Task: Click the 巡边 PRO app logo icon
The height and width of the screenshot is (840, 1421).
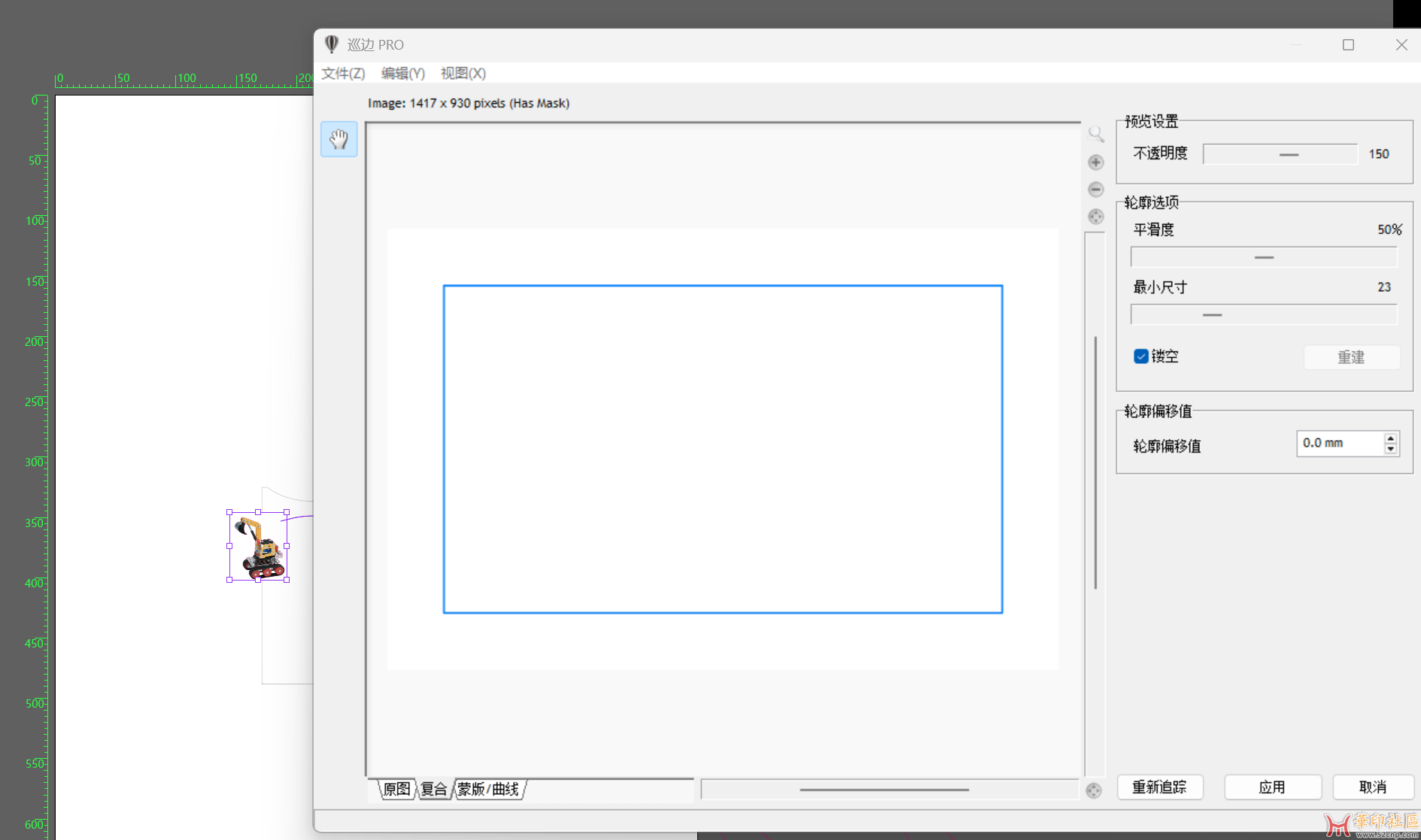Action: [x=331, y=44]
